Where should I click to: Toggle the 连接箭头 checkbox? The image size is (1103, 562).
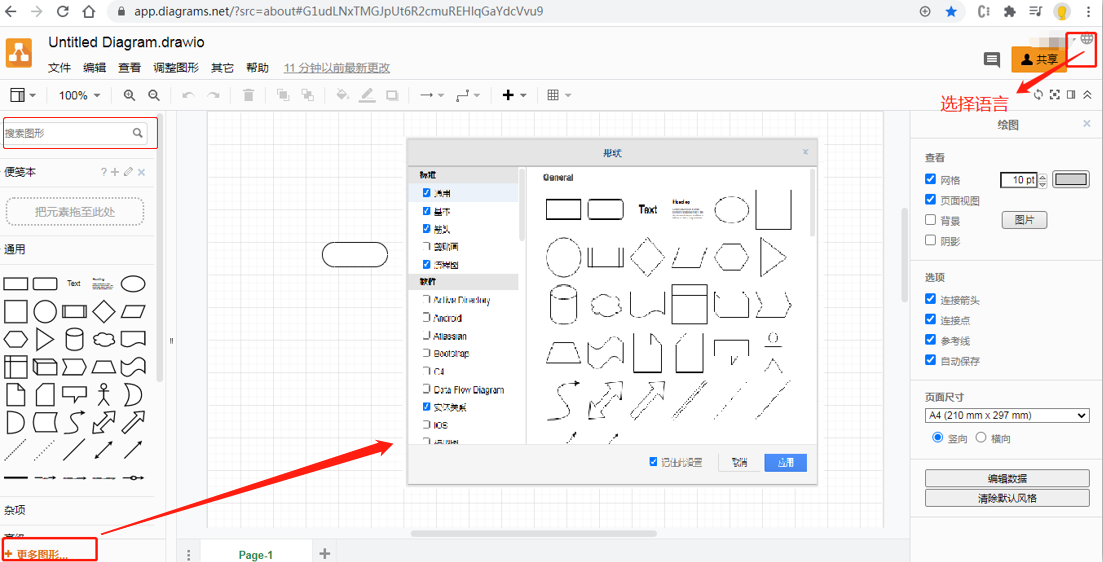coord(931,300)
